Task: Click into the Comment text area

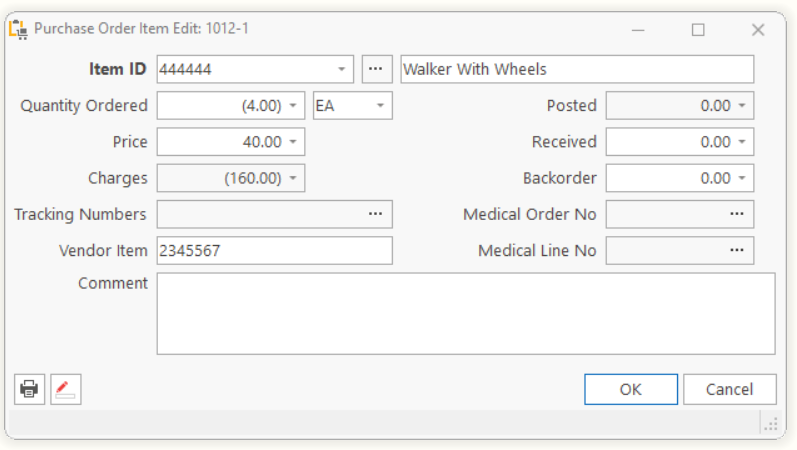Action: 465,313
